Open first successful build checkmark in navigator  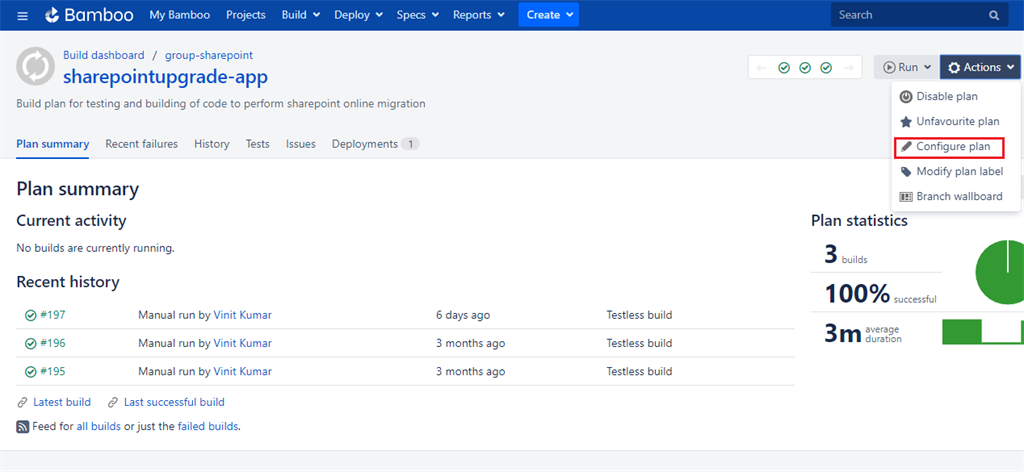coord(784,67)
